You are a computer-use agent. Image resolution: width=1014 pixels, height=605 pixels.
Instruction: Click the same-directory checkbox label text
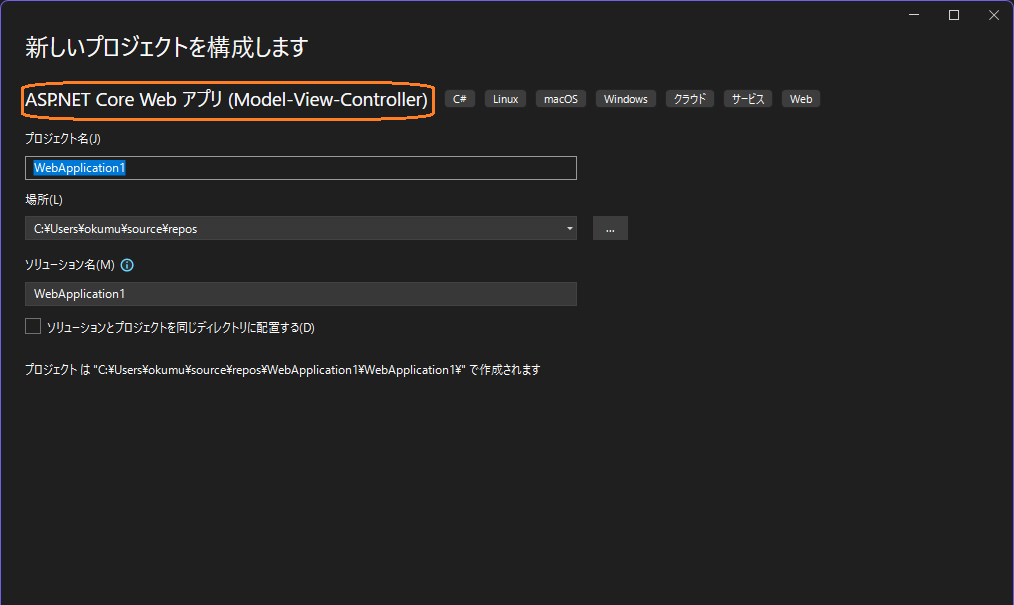180,328
